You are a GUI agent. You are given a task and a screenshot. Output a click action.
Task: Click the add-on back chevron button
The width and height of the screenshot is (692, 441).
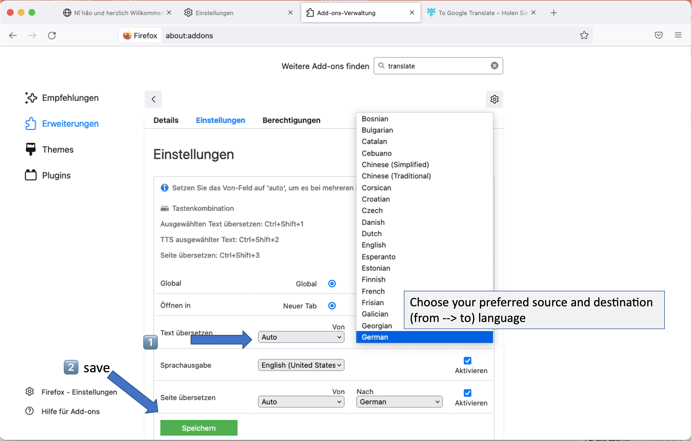point(153,99)
